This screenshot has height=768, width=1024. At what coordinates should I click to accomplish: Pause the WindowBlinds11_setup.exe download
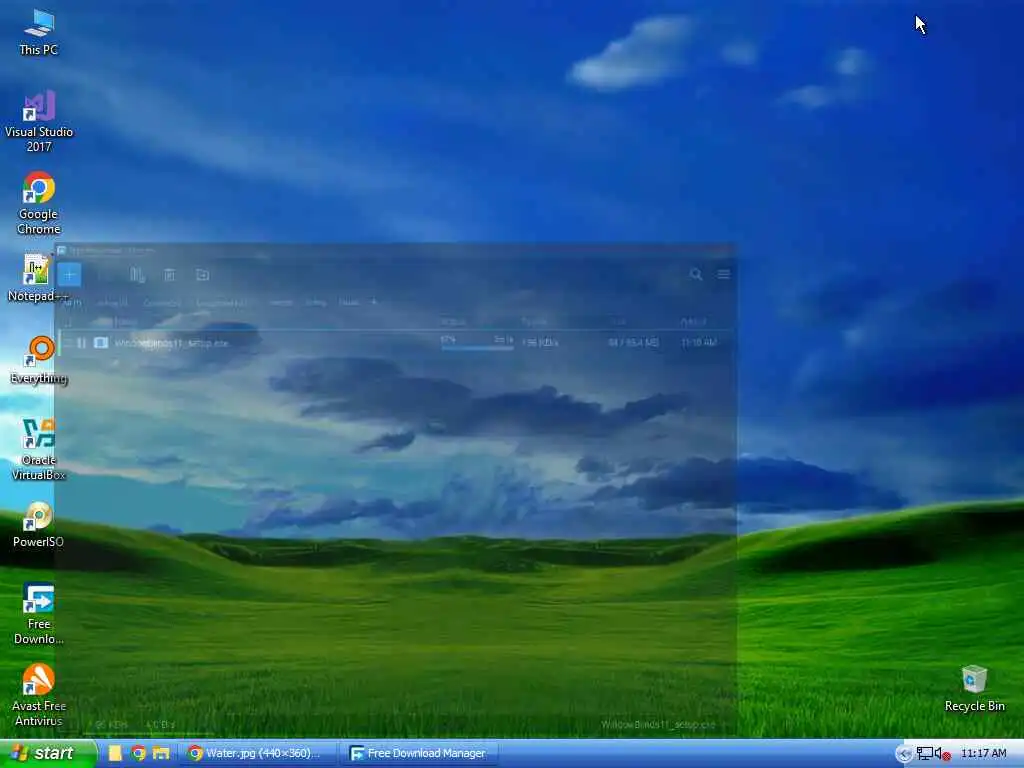(82, 343)
